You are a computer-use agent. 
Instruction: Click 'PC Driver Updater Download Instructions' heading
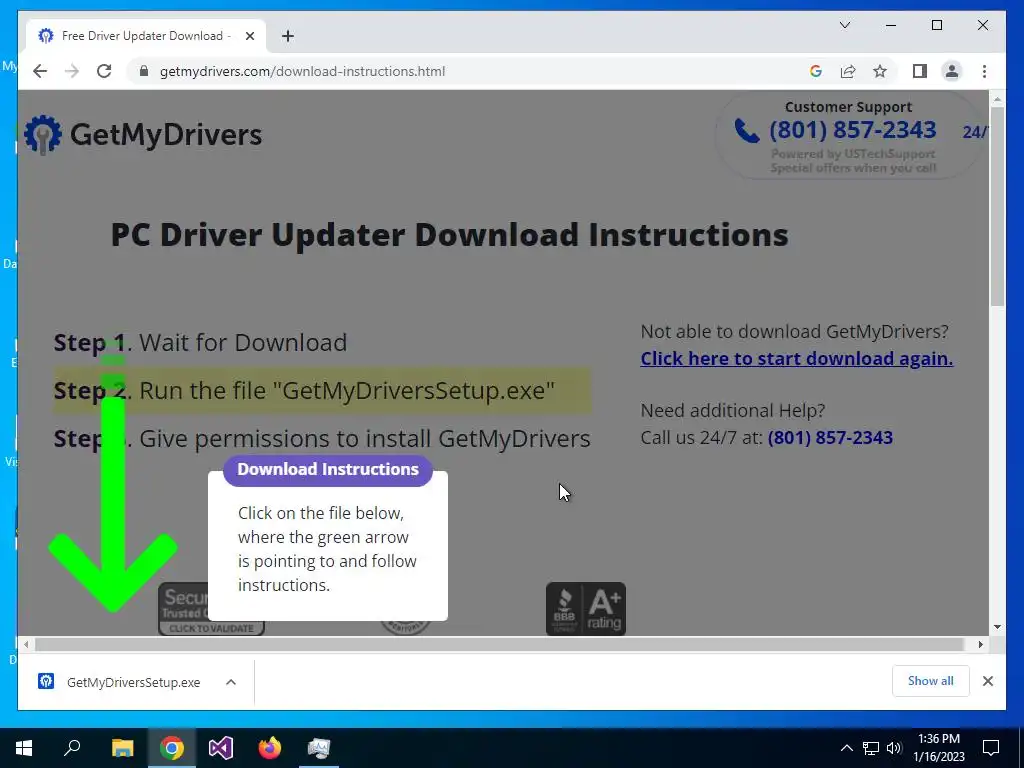(449, 235)
